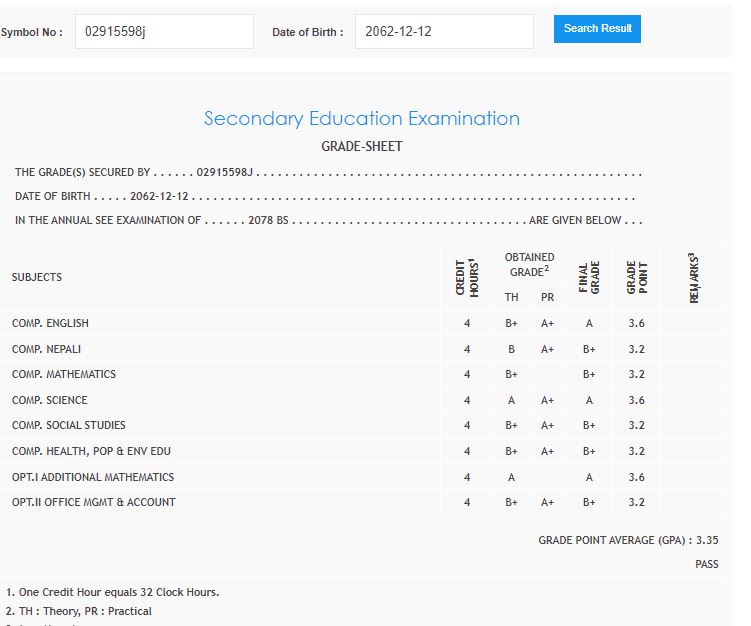Click the Grade Point Average (GPA) line
Viewport: 751px width, 626px height.
(x=627, y=540)
